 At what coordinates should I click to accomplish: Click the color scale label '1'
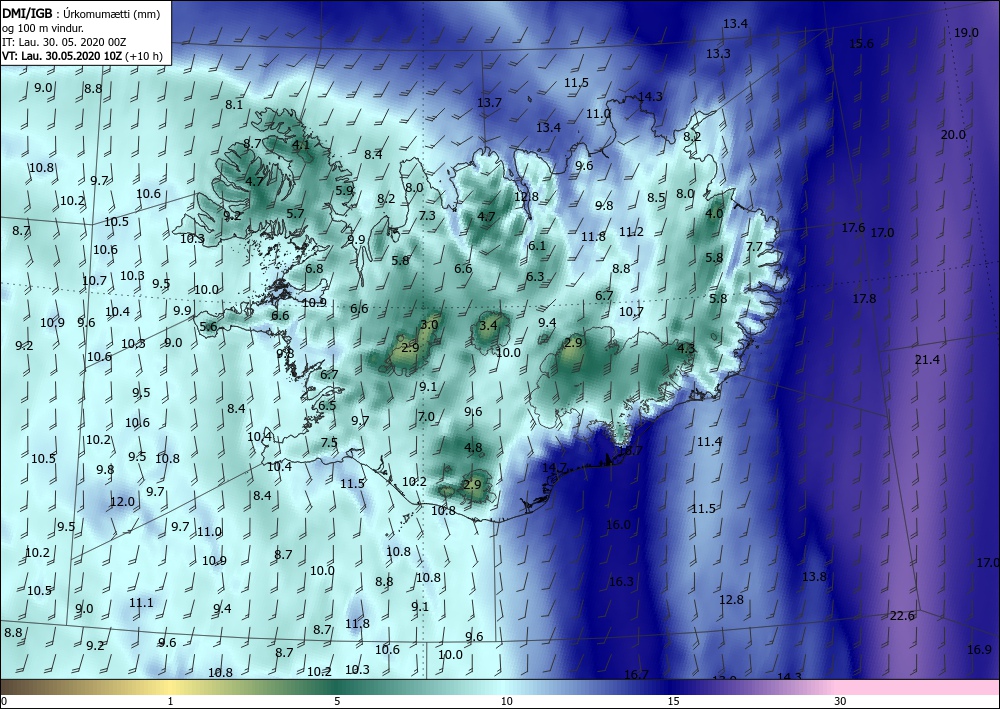tap(170, 701)
